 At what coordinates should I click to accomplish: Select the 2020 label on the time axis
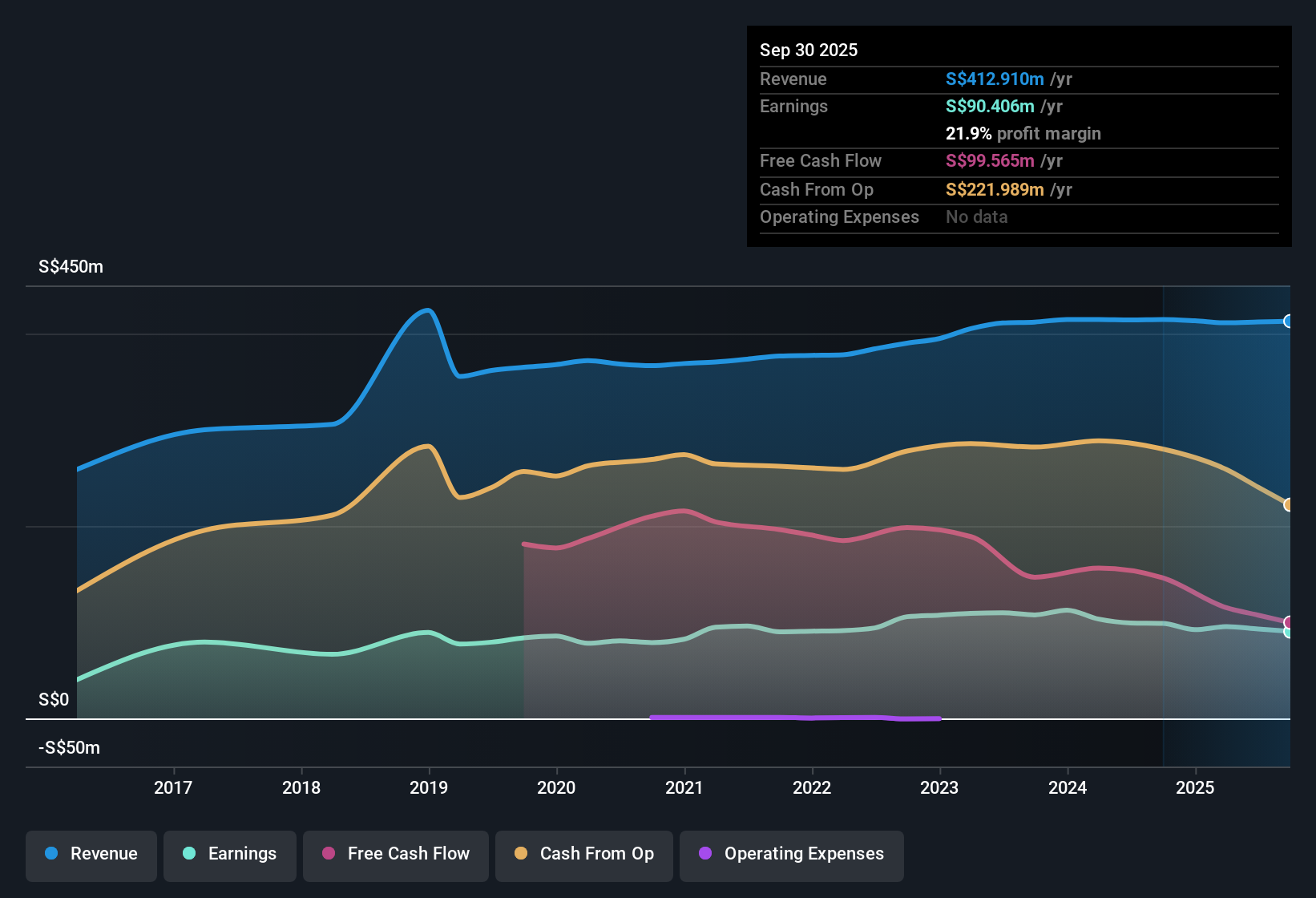557,788
